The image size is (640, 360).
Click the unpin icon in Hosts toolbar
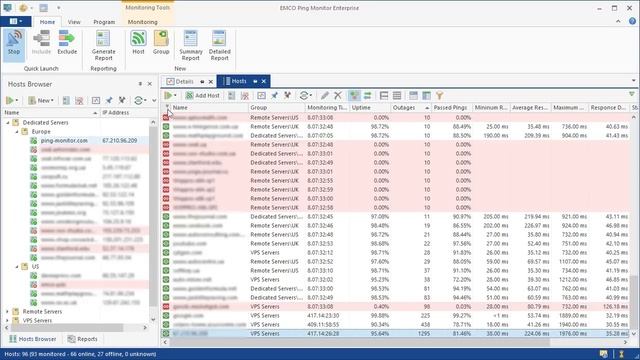287,96
